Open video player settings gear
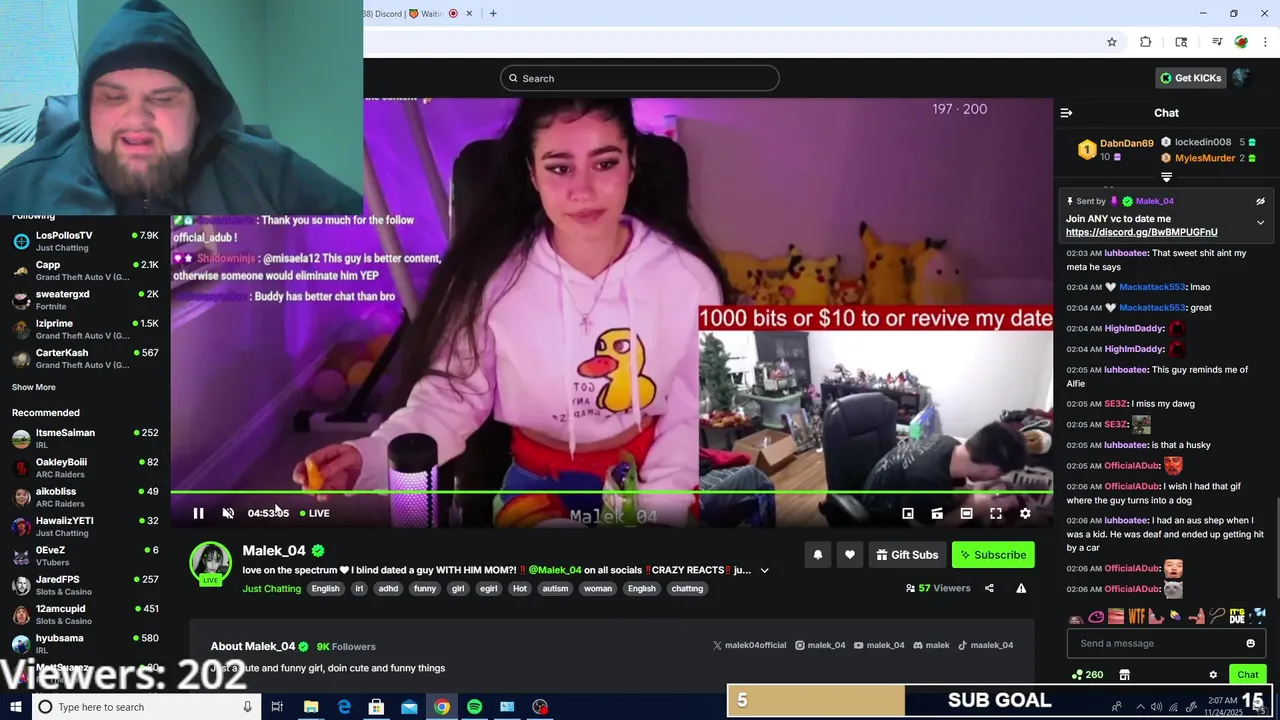The image size is (1280, 720). (x=1025, y=513)
